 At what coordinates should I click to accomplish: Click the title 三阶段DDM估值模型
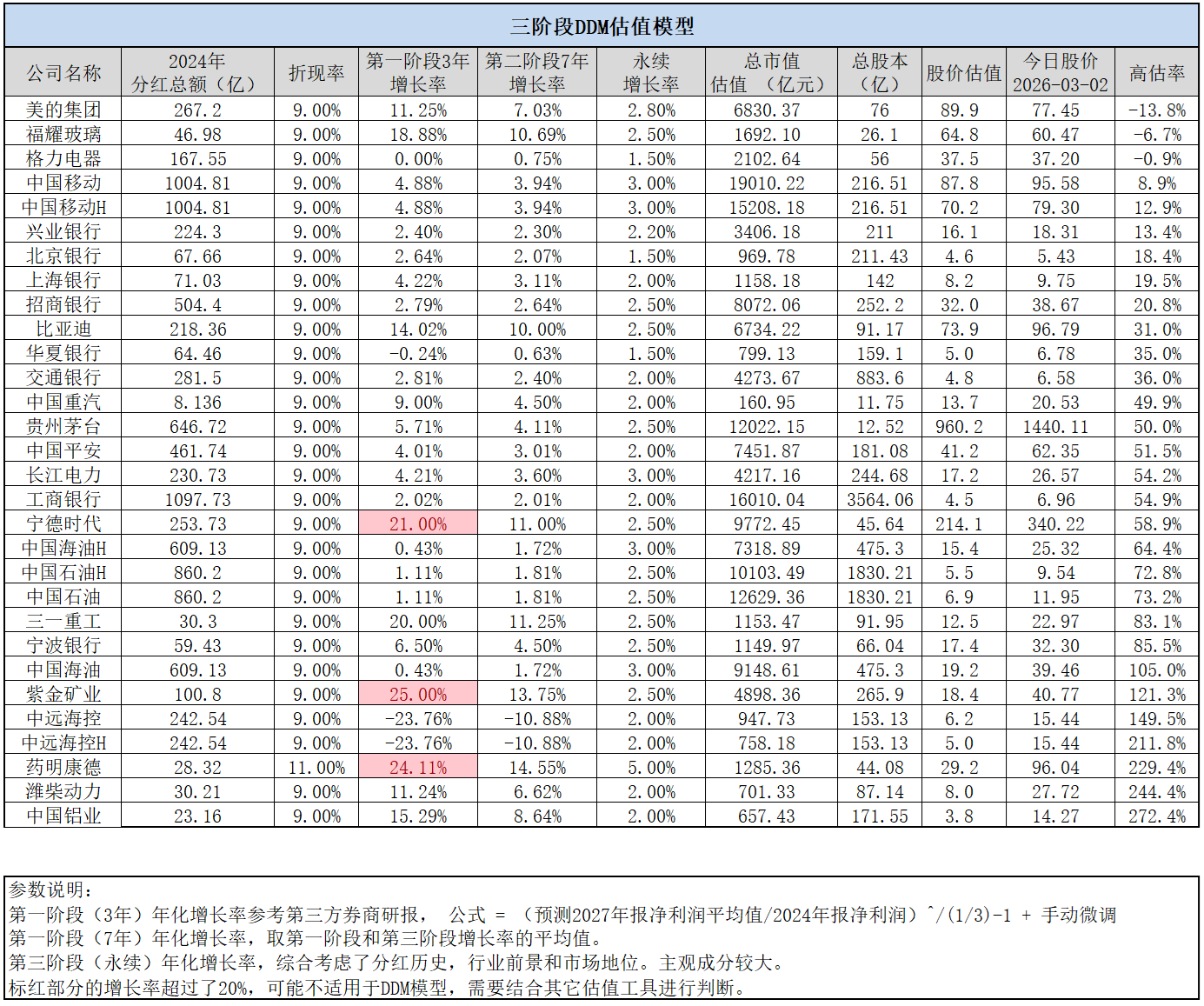pyautogui.click(x=602, y=27)
